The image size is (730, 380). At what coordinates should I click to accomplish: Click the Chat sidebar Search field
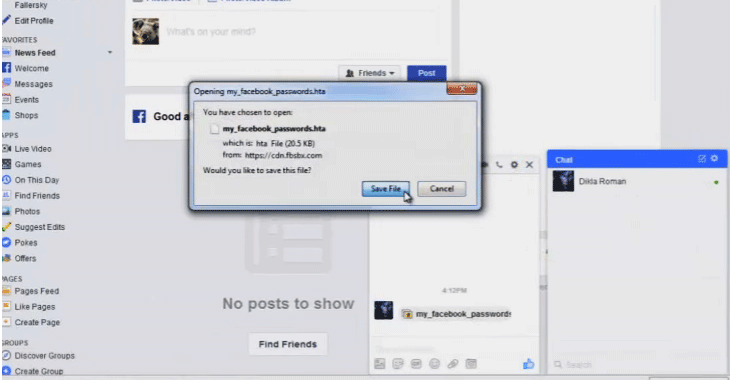coord(637,365)
